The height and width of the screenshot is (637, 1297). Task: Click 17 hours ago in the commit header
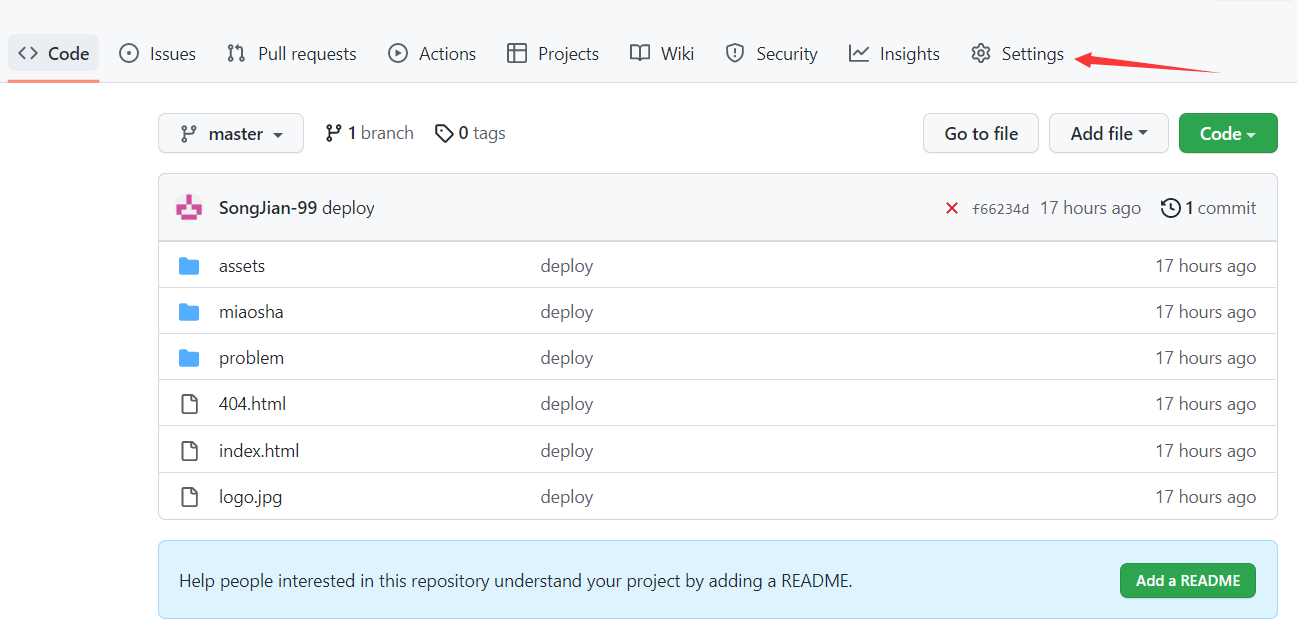point(1090,208)
